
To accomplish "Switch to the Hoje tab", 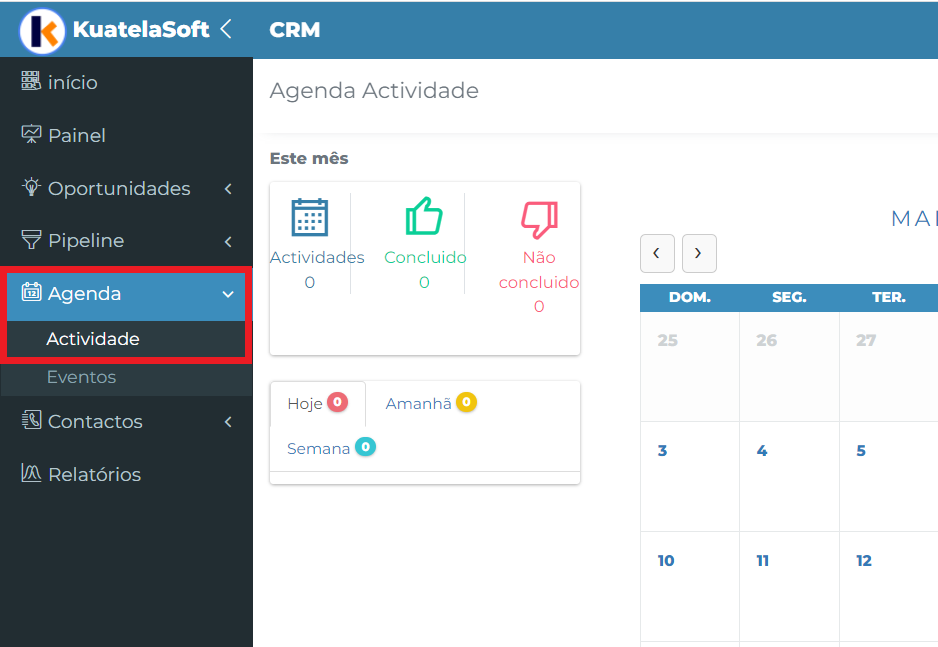I will (x=318, y=404).
